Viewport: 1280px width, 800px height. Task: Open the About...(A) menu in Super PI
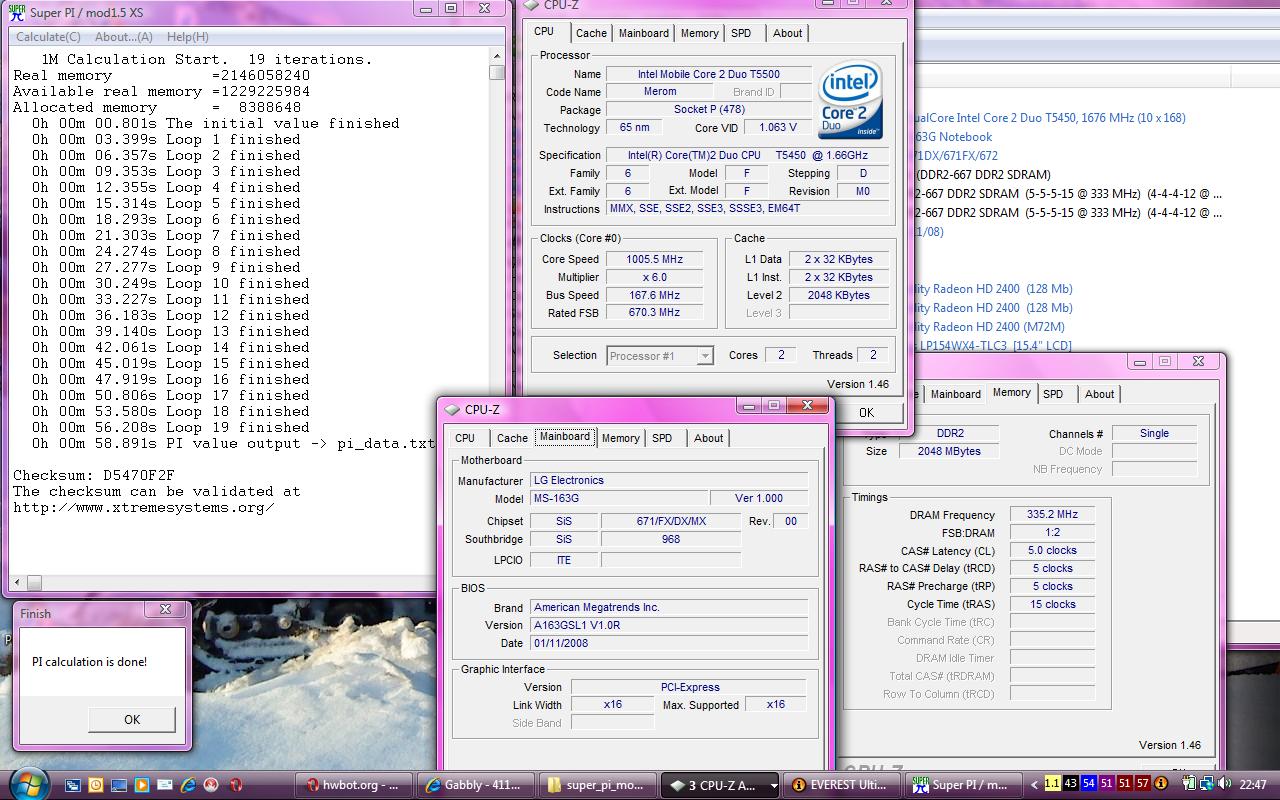coord(124,37)
